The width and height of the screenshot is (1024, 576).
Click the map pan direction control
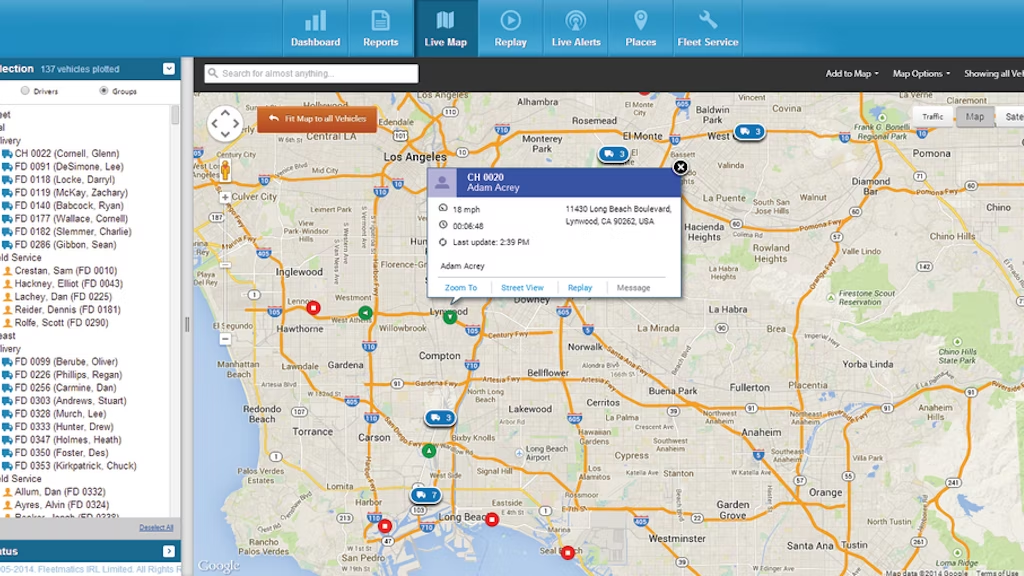(225, 123)
